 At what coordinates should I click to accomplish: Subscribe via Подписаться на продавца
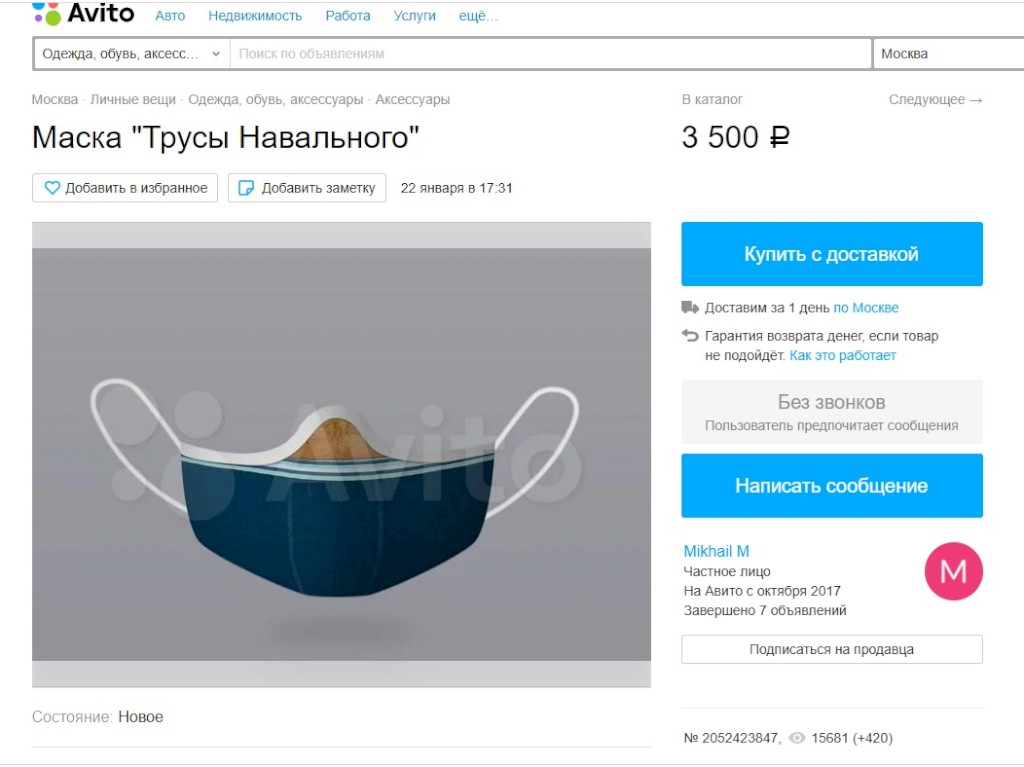(x=831, y=649)
